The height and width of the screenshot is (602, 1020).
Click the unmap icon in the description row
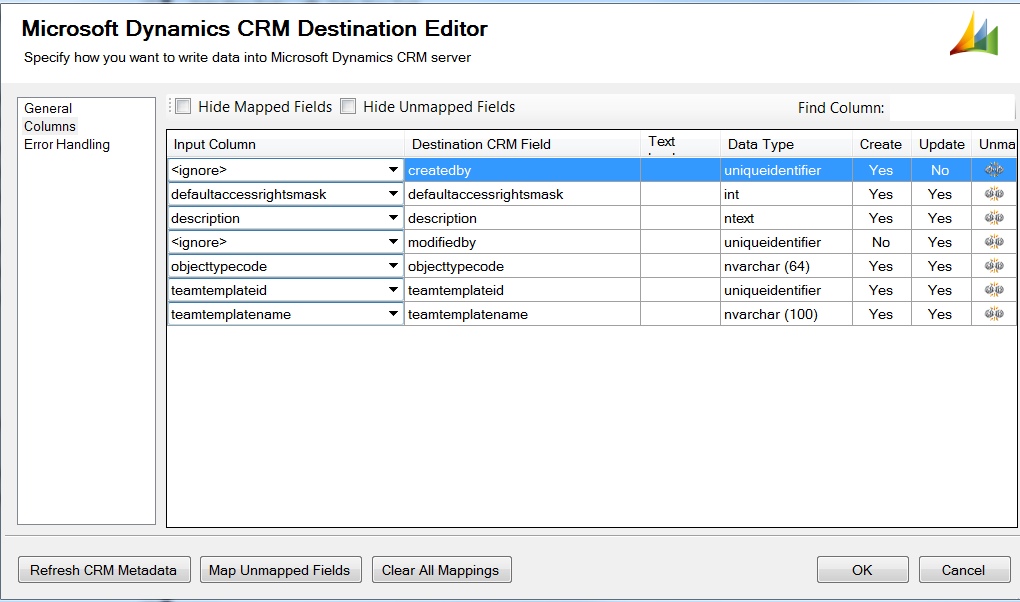click(993, 218)
